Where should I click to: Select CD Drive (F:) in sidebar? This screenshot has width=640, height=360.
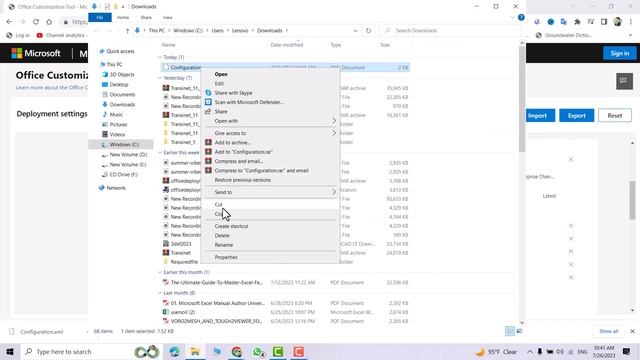[123, 175]
